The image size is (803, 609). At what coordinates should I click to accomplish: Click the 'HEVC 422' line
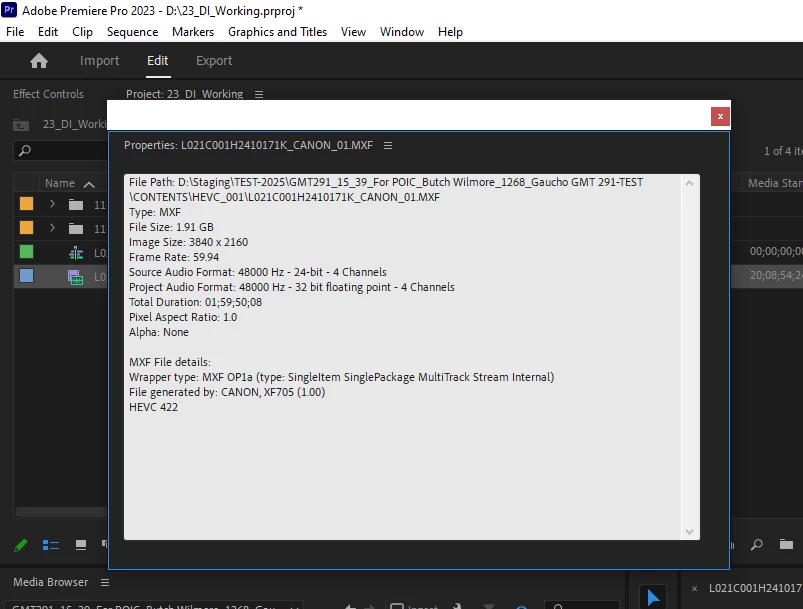coord(153,408)
